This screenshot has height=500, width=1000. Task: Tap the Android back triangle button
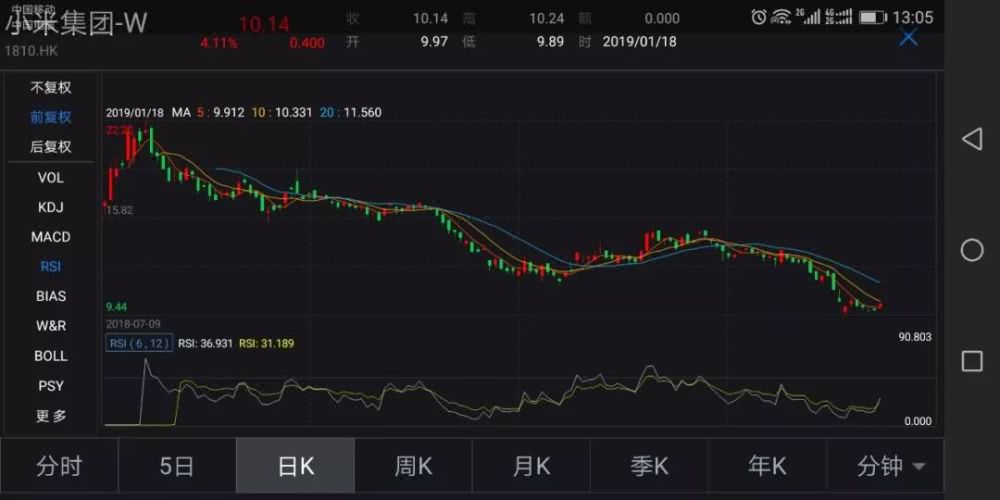click(971, 139)
